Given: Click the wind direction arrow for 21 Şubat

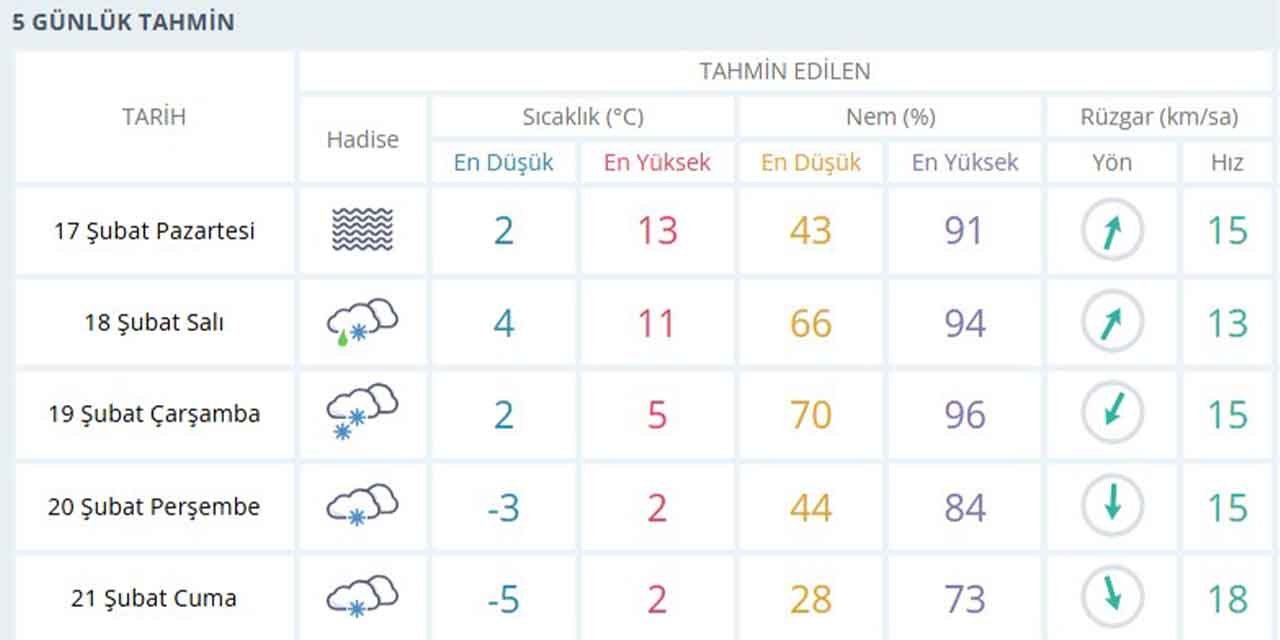Looking at the screenshot, I should click(x=1112, y=598).
